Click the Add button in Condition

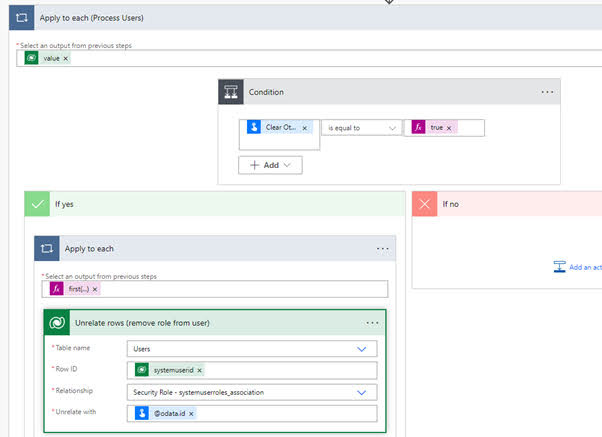[x=270, y=165]
